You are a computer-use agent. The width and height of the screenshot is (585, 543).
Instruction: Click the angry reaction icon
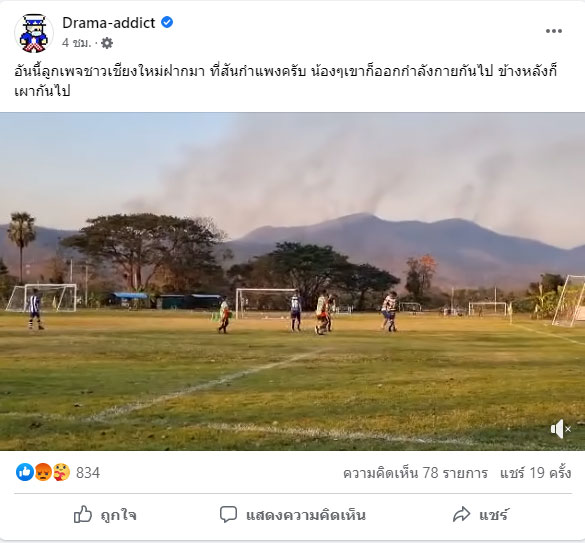43,472
